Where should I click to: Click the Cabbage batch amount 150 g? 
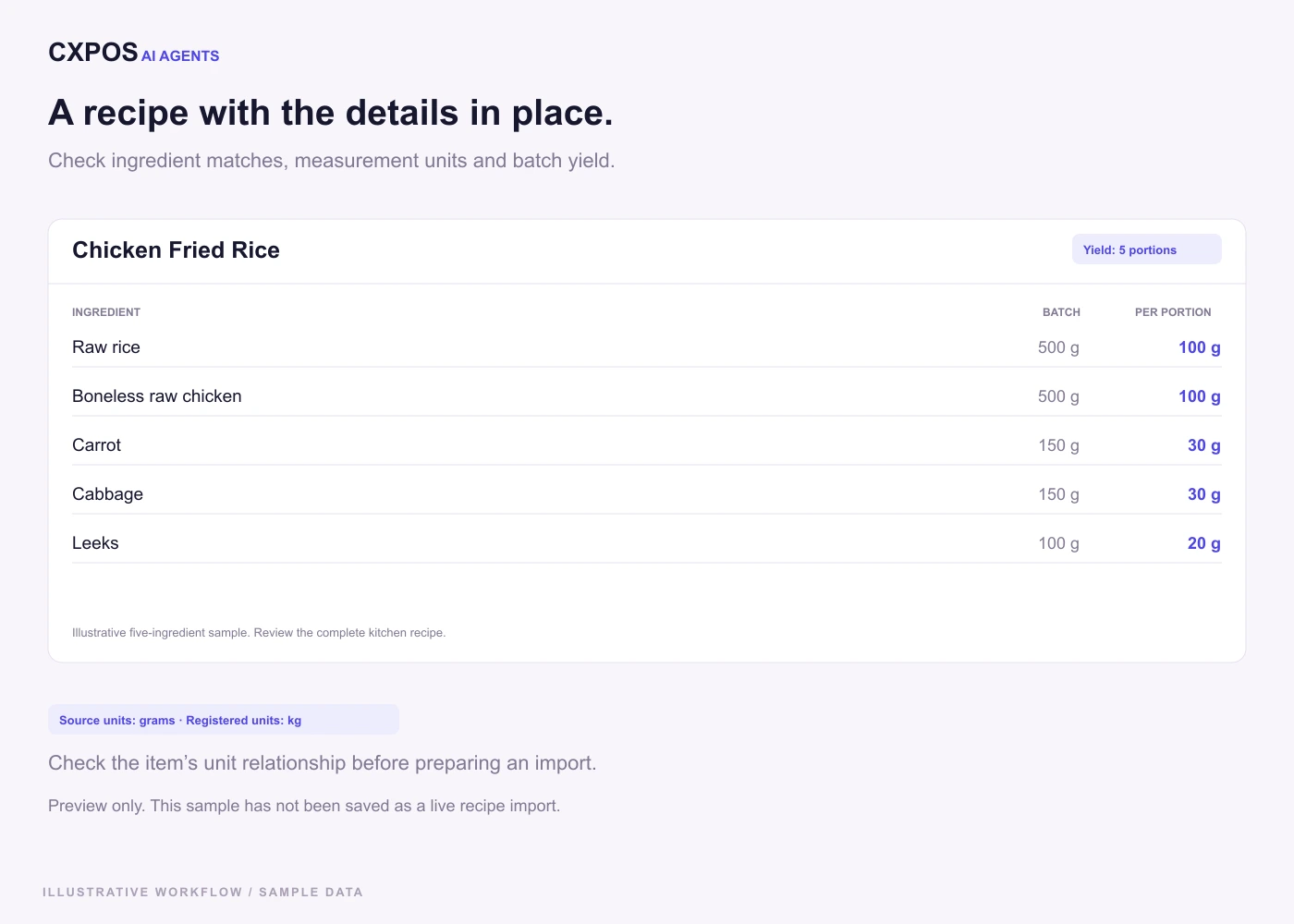pos(1058,494)
